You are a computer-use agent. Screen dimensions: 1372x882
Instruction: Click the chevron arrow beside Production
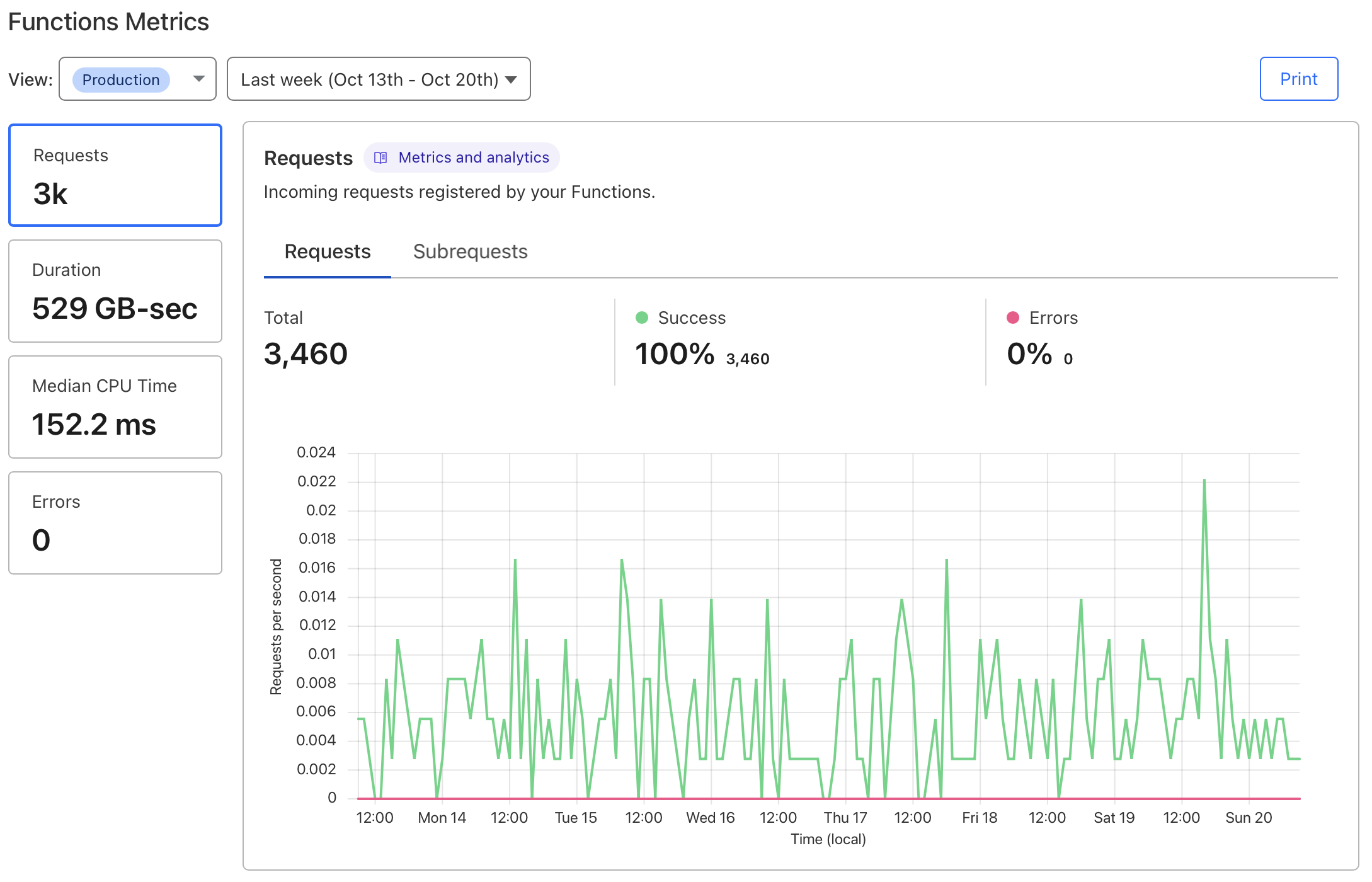pos(198,79)
